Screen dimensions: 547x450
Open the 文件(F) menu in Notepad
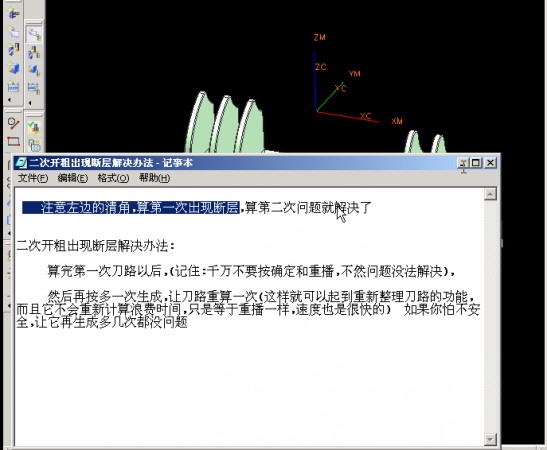coord(32,178)
